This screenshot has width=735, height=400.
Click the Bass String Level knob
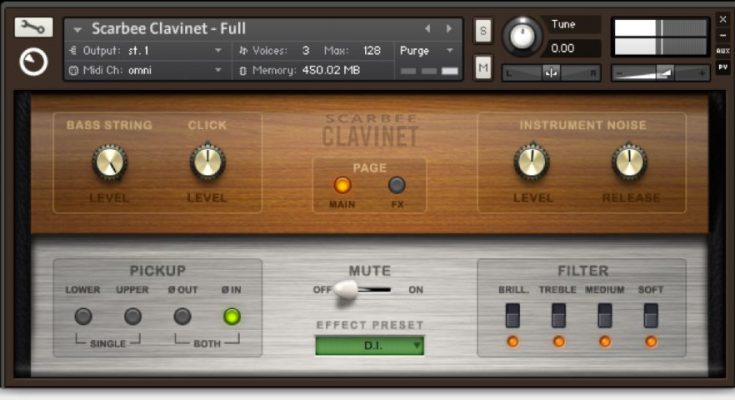(x=109, y=162)
